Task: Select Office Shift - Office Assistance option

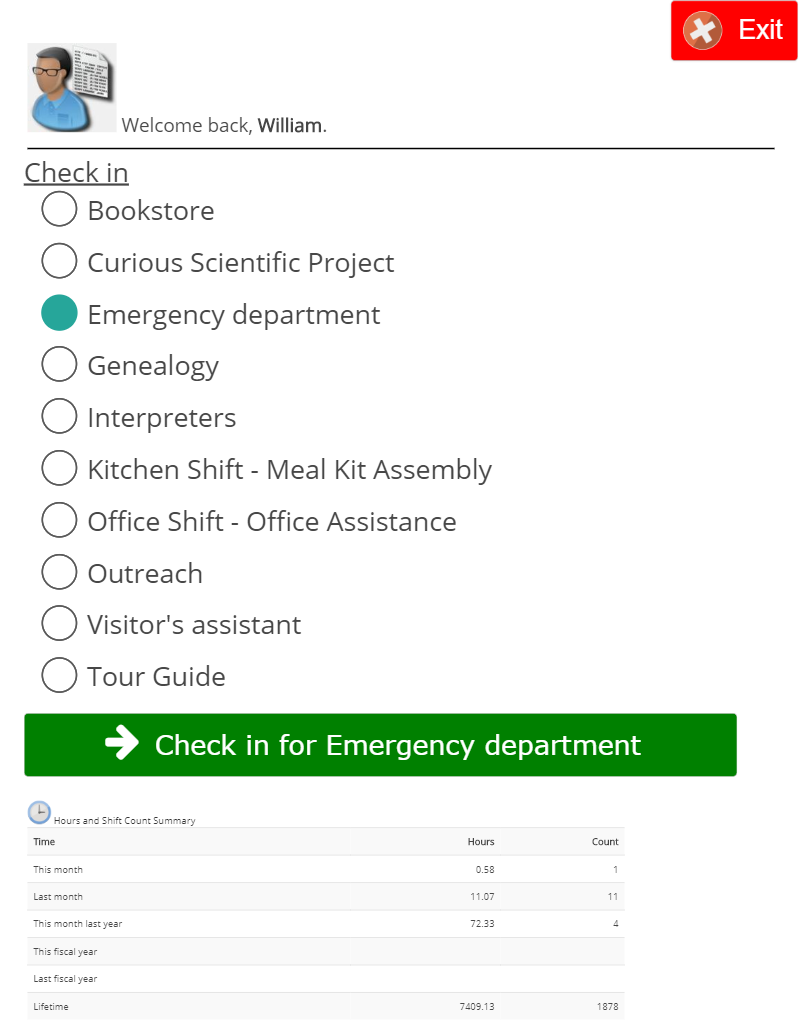Action: [x=59, y=521]
